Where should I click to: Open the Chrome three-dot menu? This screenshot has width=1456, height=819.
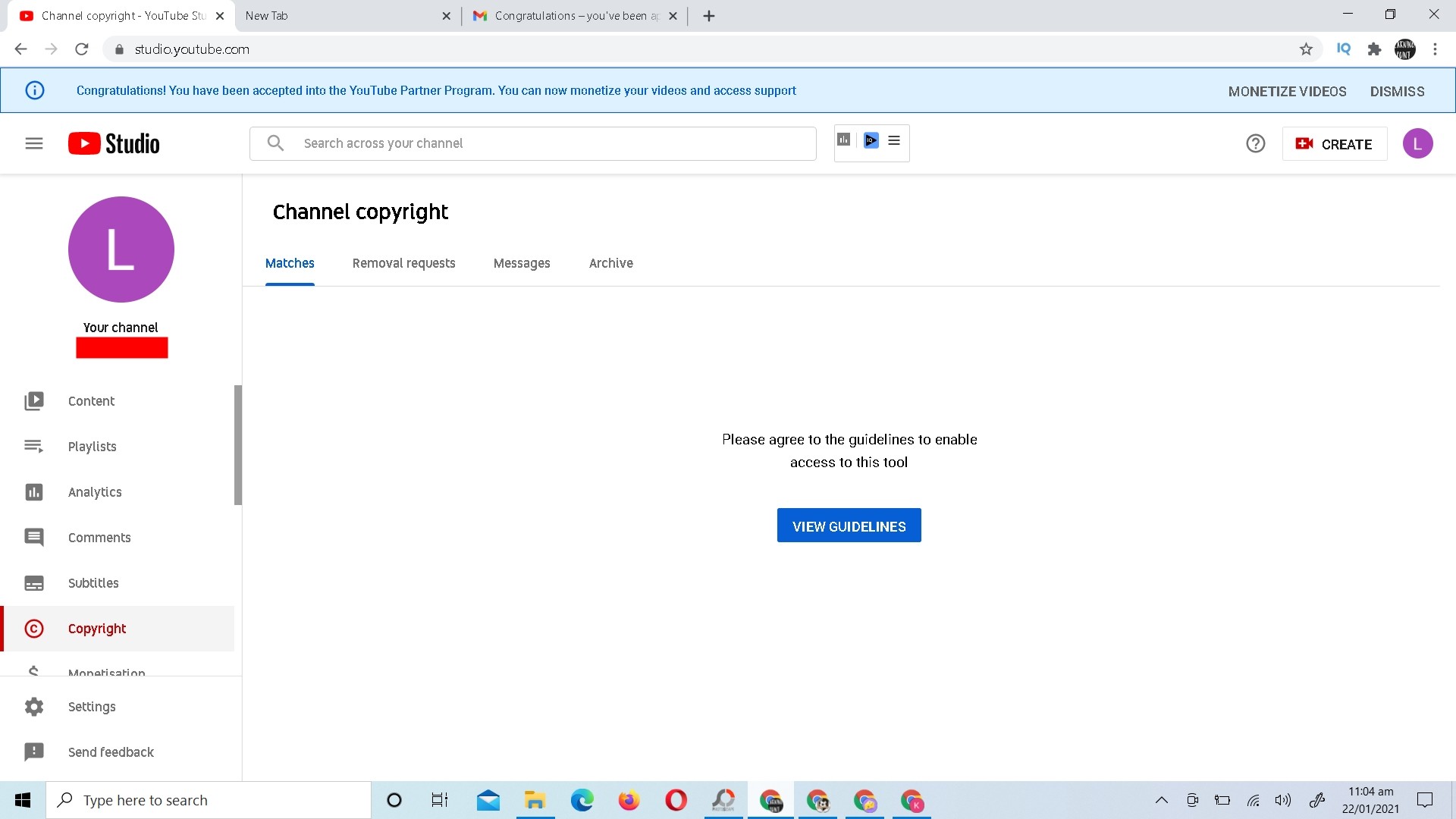point(1435,49)
